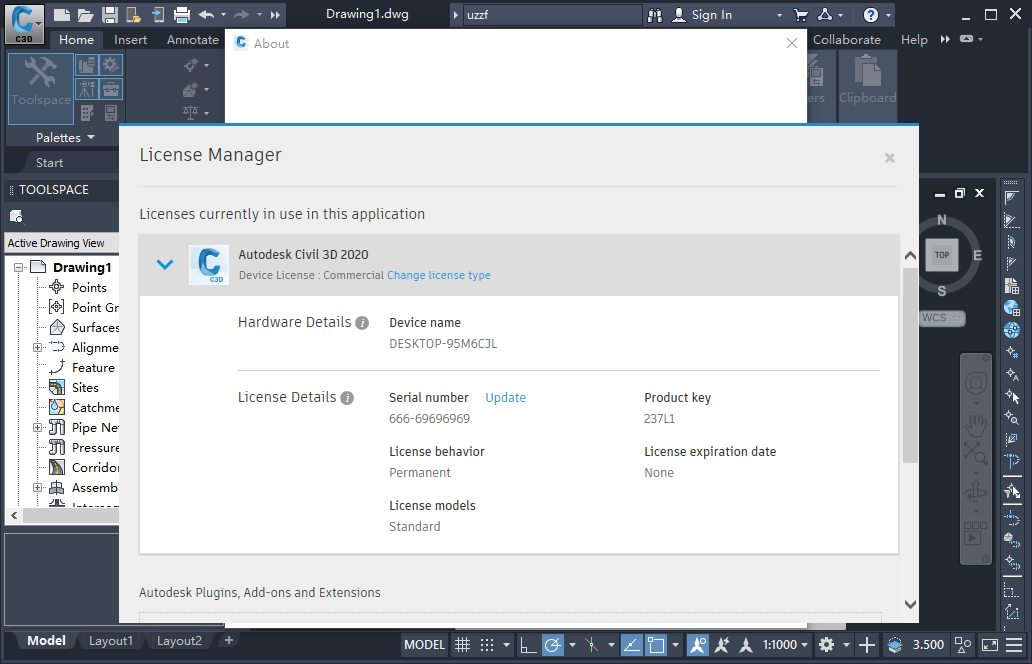1032x664 pixels.
Task: Click the search field containing uzzf
Action: (552, 14)
